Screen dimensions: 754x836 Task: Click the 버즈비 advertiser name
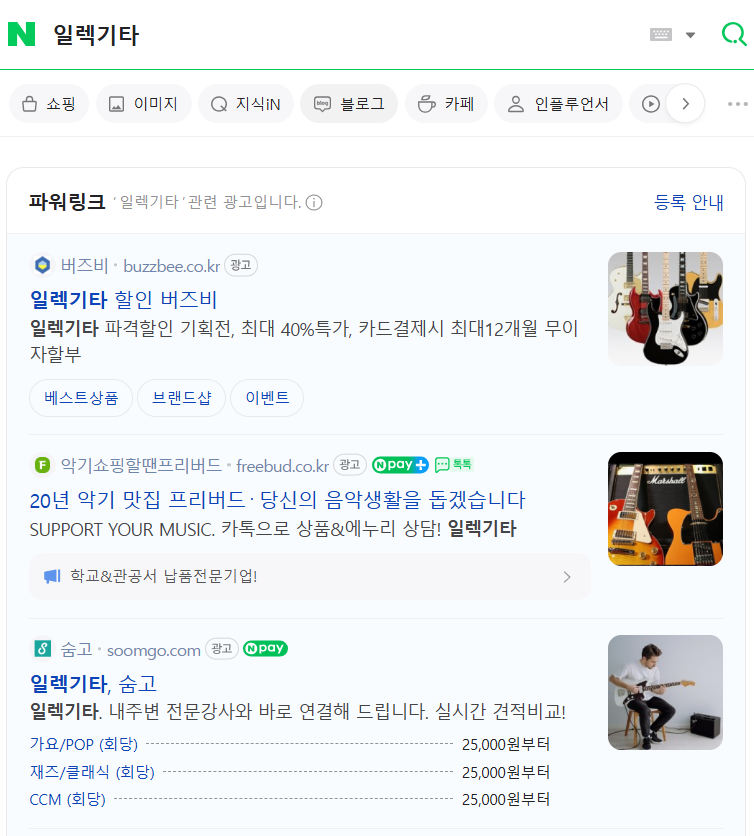click(x=84, y=265)
